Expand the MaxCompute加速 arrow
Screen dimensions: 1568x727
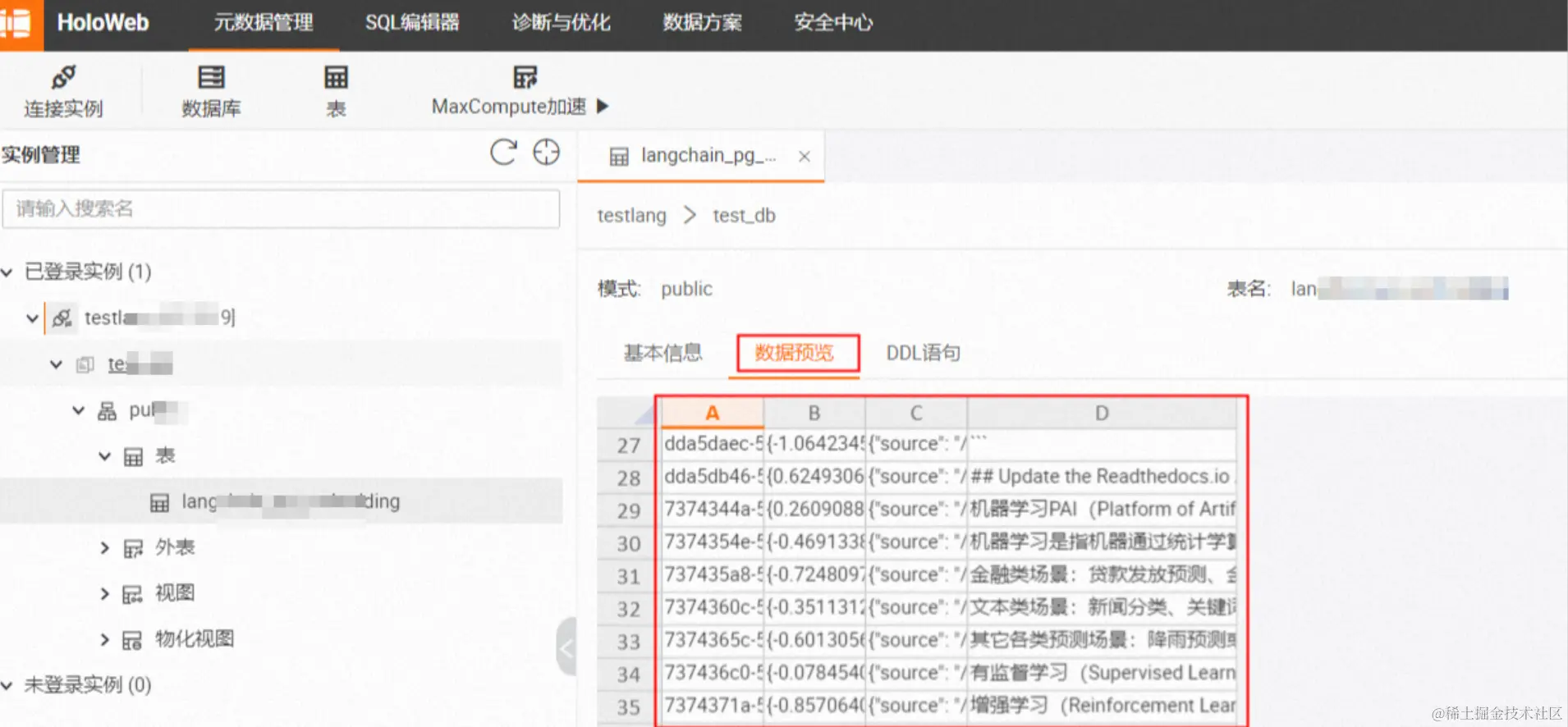pyautogui.click(x=603, y=106)
